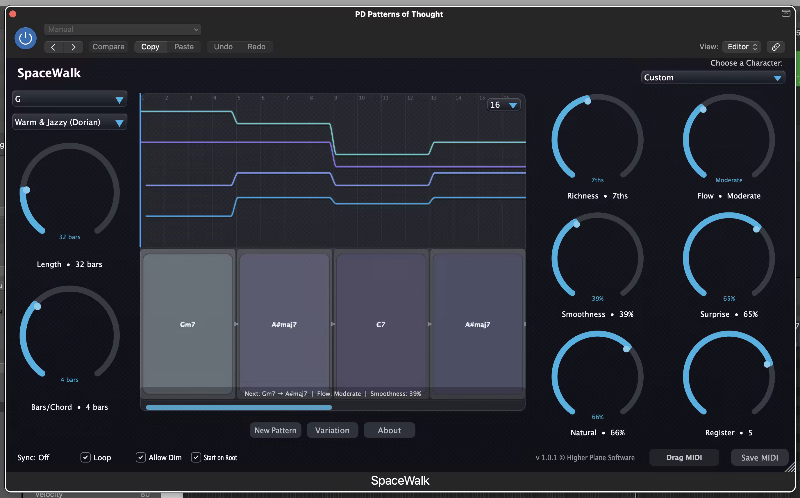The image size is (800, 498).
Task: Open the View Editor selector
Action: (x=741, y=46)
